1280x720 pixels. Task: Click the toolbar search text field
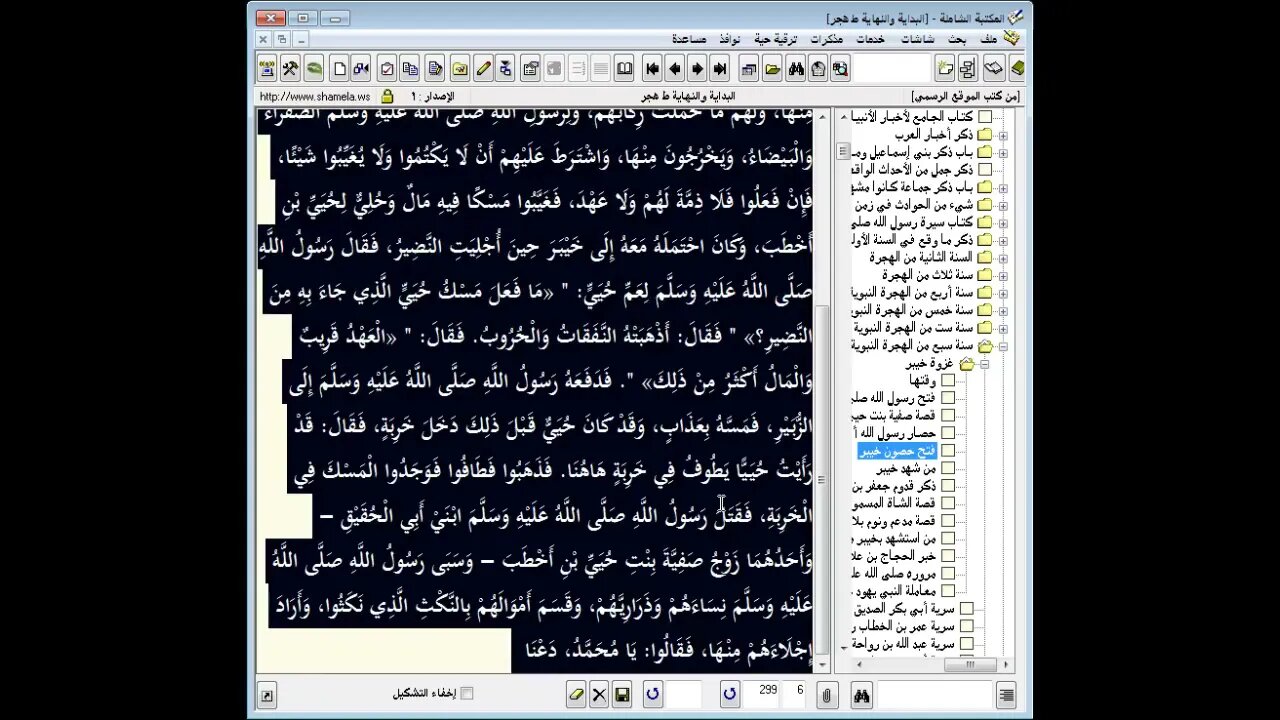click(892, 69)
